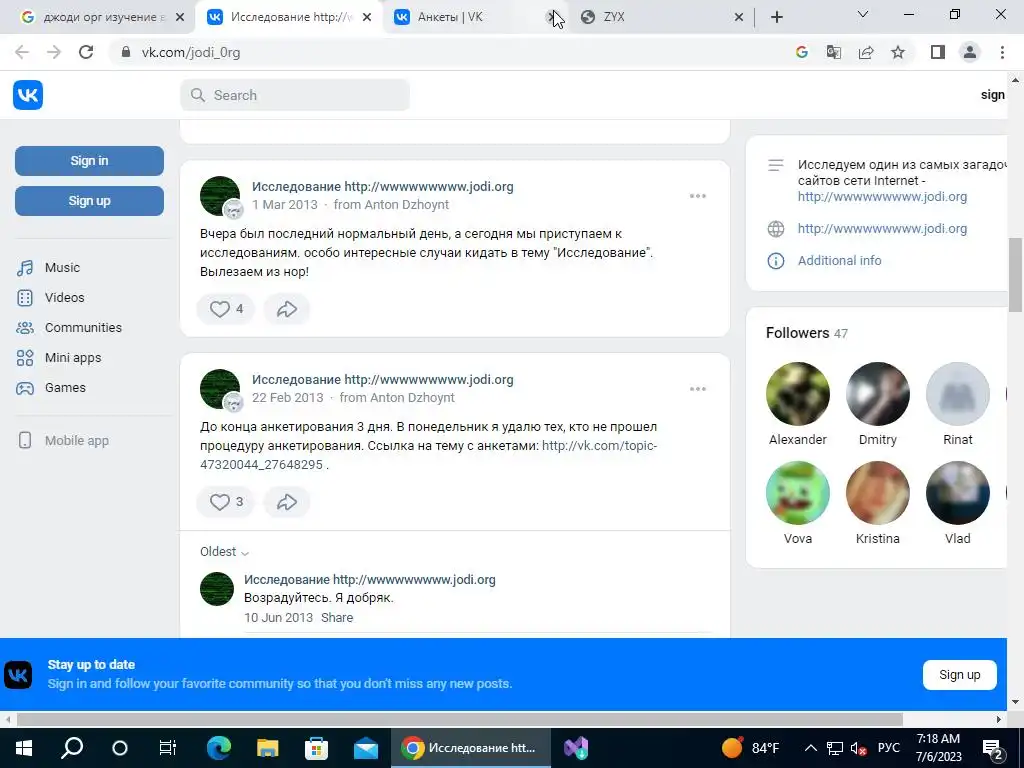This screenshot has height=768, width=1024.
Task: Open Visual Studio from taskbar
Action: pyautogui.click(x=576, y=748)
